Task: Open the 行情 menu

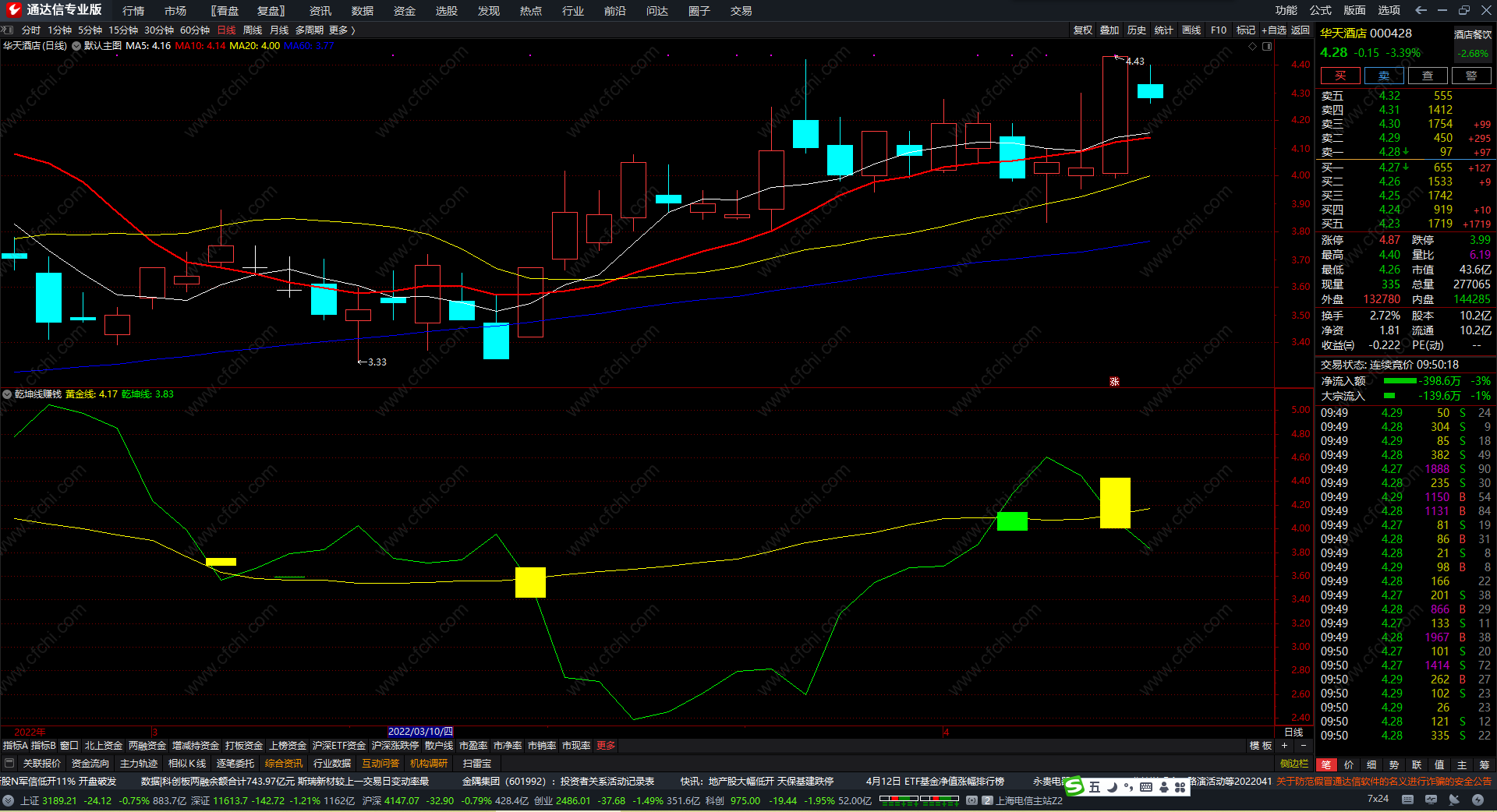Action: (x=133, y=10)
